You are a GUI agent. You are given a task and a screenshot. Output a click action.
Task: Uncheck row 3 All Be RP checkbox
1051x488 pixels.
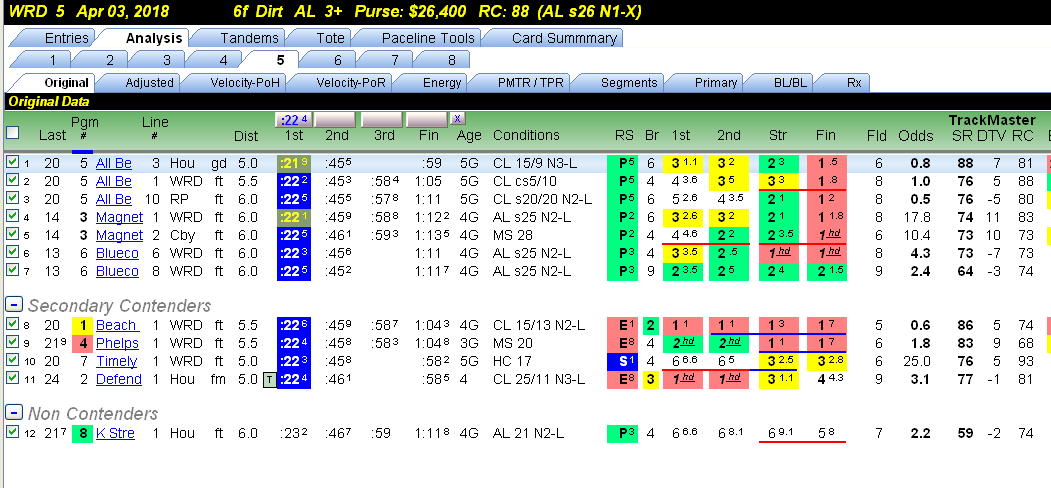(x=11, y=199)
